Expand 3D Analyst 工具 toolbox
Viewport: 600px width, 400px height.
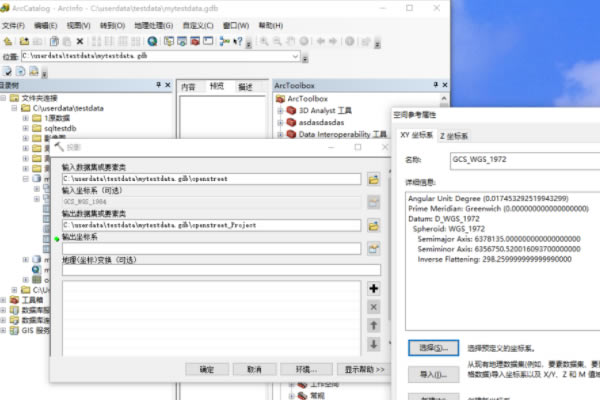(x=280, y=111)
